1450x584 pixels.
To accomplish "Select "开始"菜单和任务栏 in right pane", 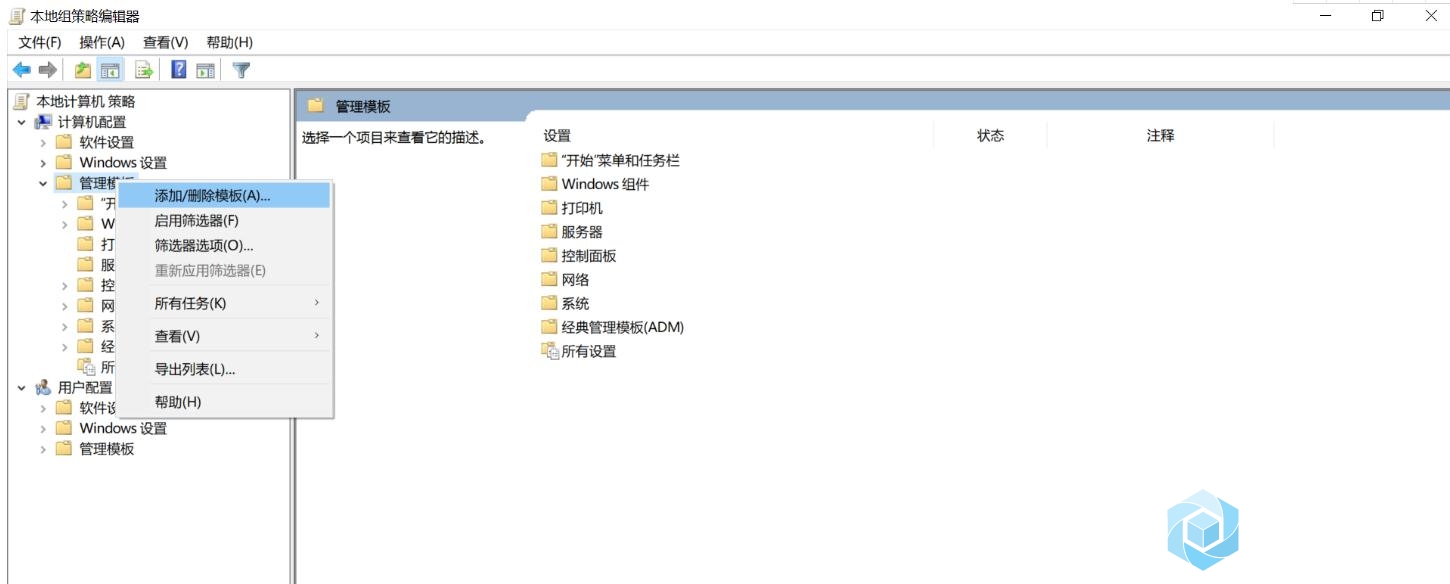I will (620, 160).
